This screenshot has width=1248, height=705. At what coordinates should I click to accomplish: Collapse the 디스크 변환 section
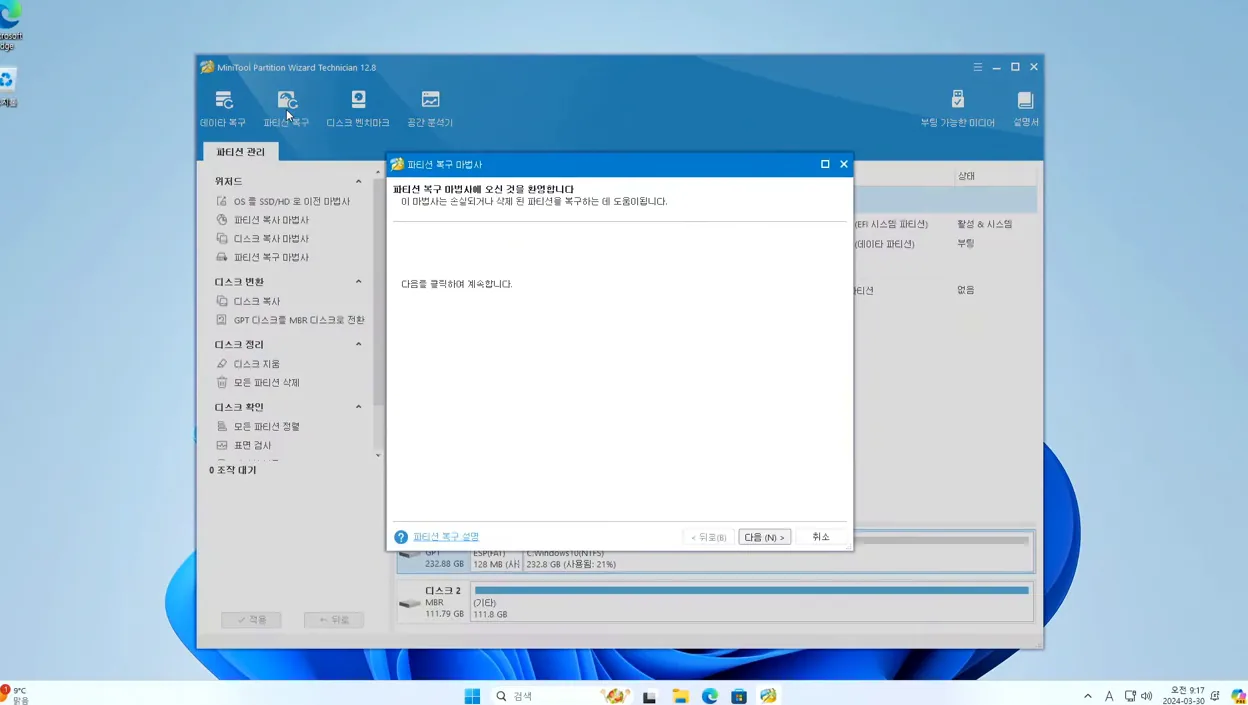click(358, 282)
